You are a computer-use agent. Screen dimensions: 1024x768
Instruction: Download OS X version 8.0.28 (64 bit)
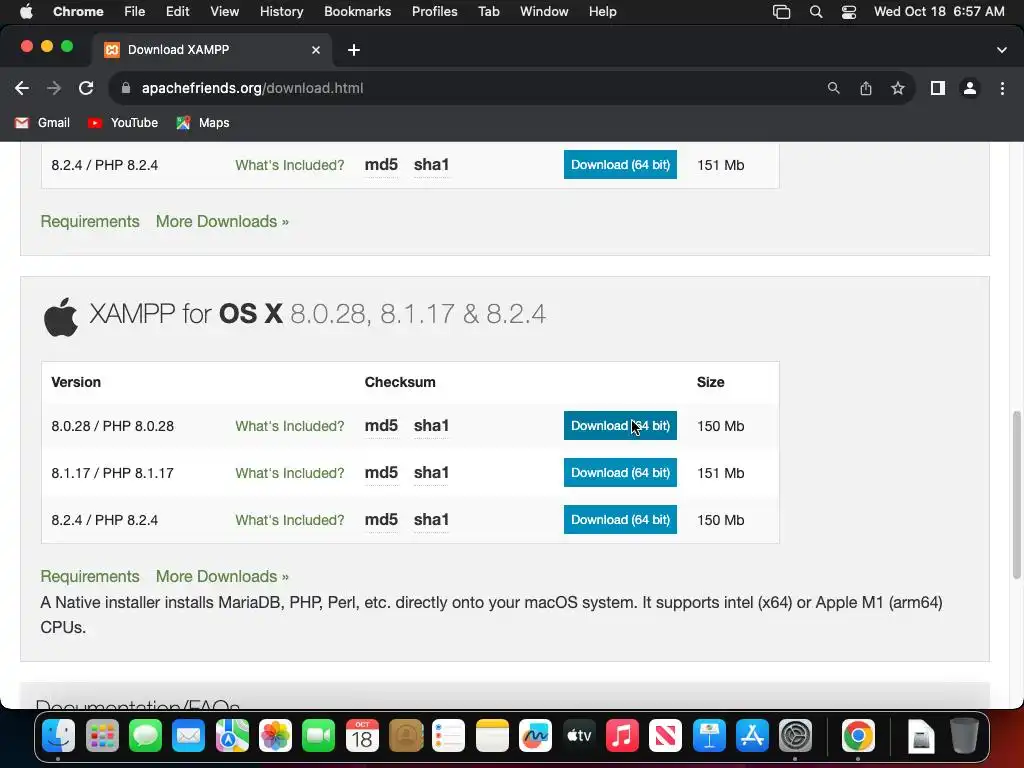tap(620, 426)
